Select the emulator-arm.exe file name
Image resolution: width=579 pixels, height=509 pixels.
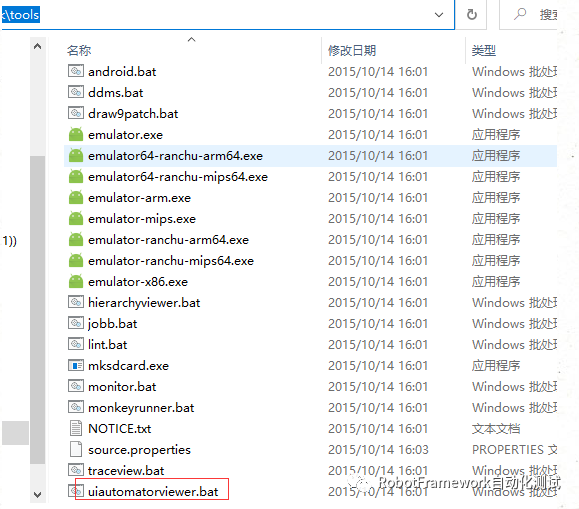point(140,198)
